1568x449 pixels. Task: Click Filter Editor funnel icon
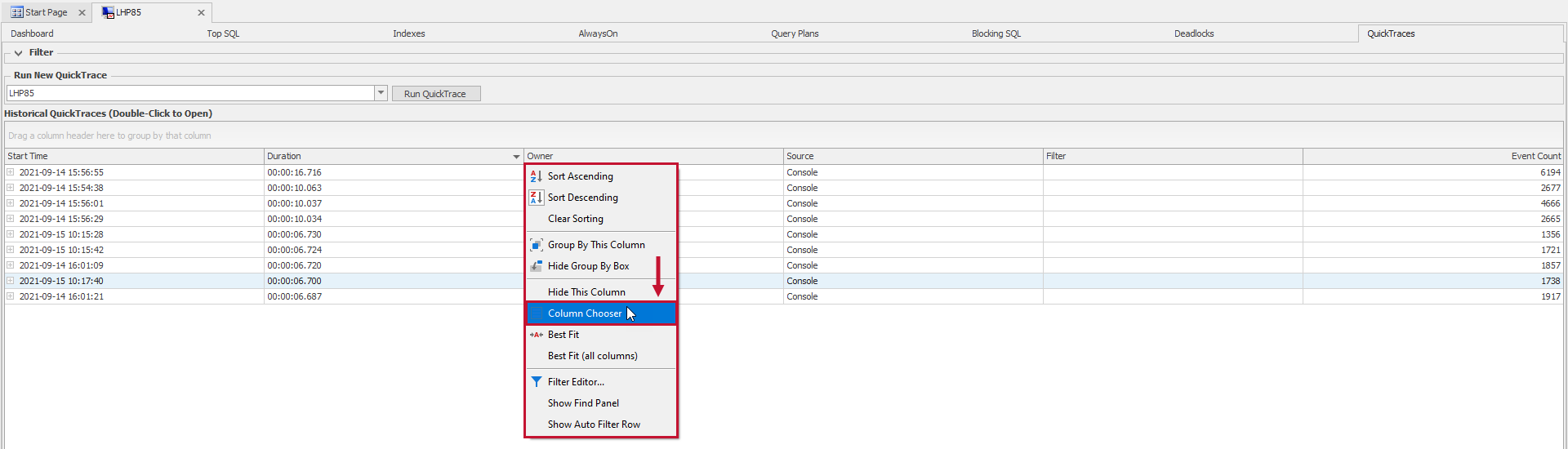tap(536, 382)
